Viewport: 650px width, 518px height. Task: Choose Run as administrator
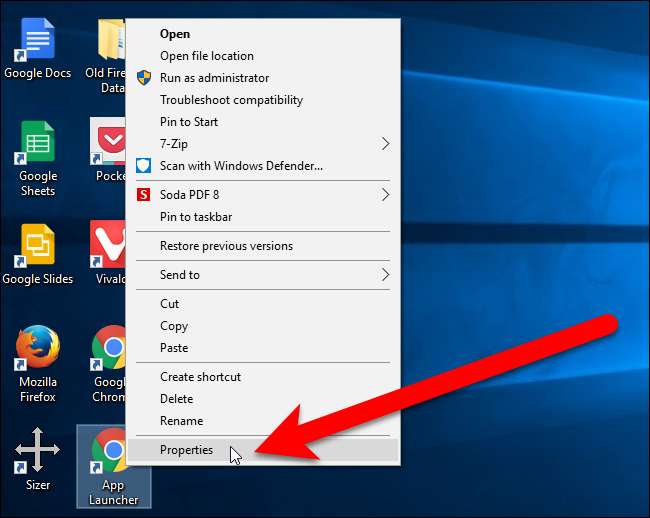(x=263, y=77)
